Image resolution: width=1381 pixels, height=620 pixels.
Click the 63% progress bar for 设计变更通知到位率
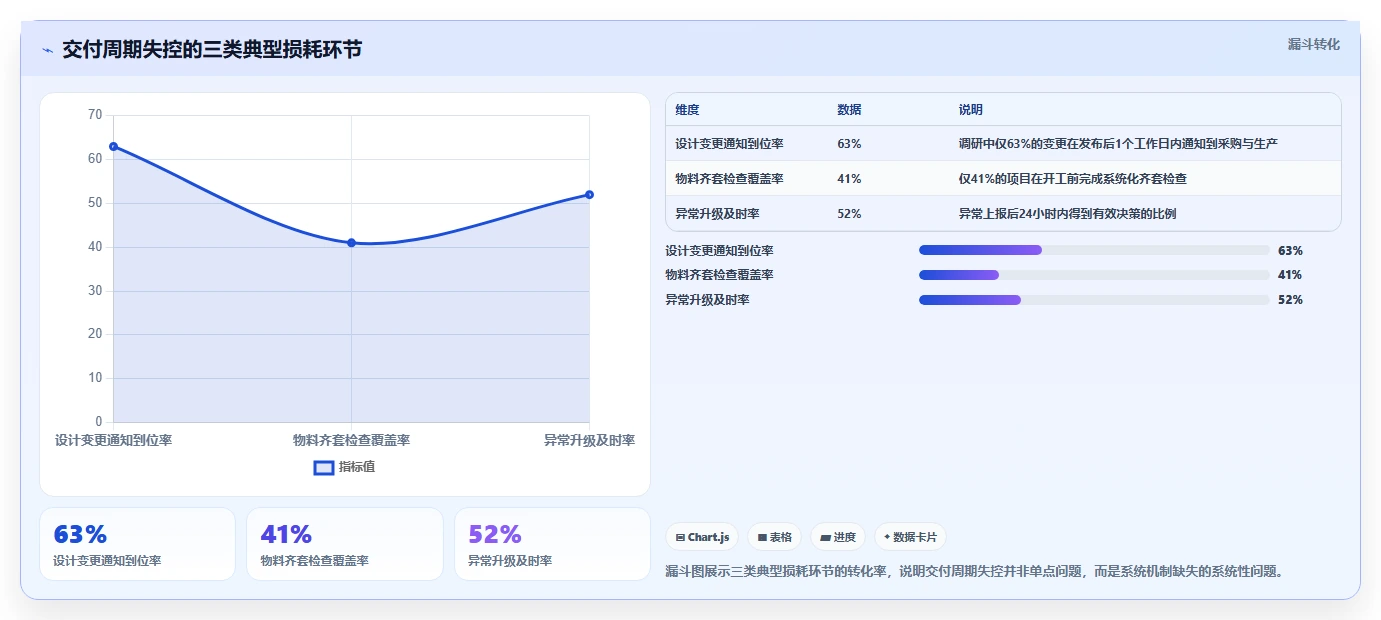click(1094, 250)
